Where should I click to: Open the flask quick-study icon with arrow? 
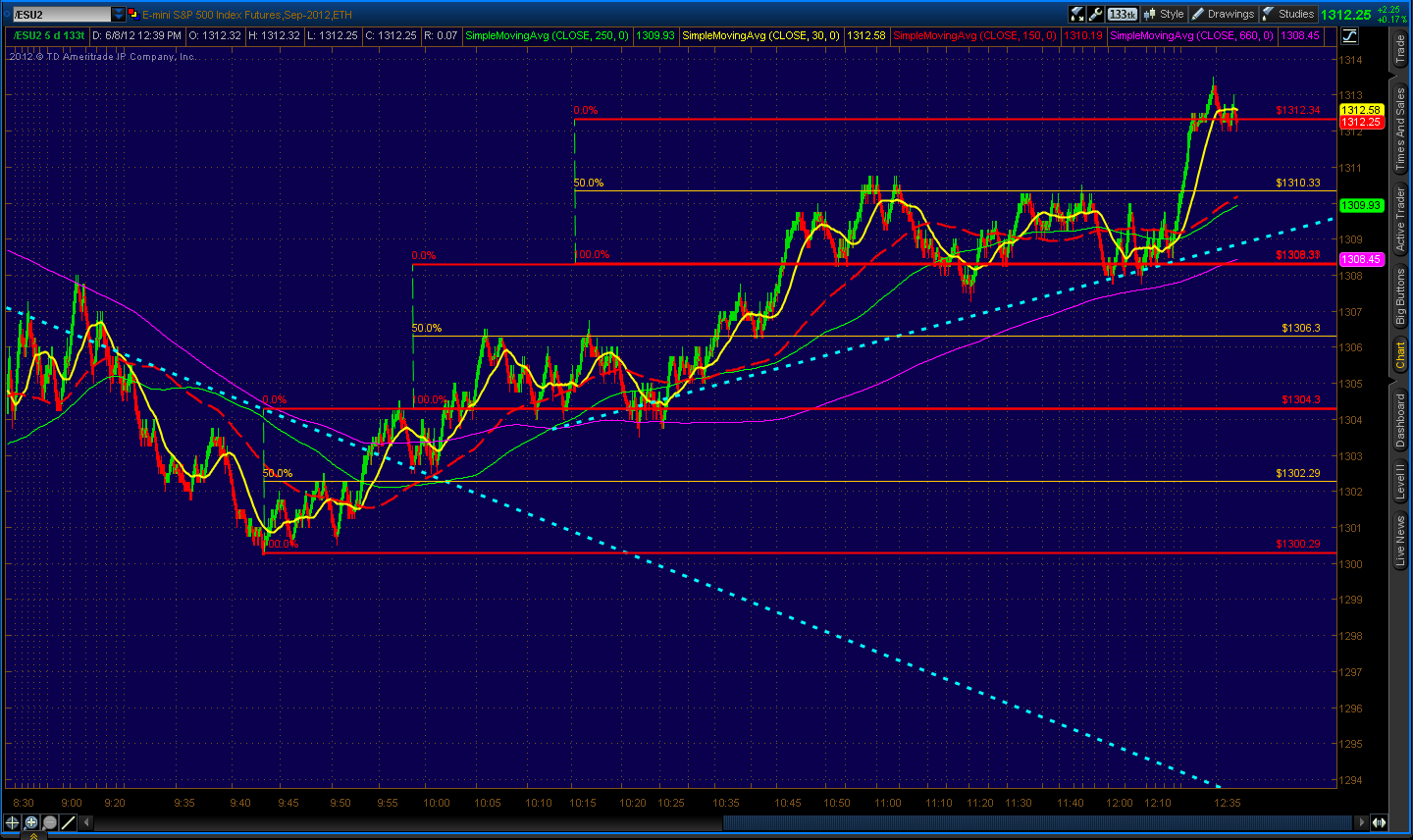click(x=1077, y=14)
